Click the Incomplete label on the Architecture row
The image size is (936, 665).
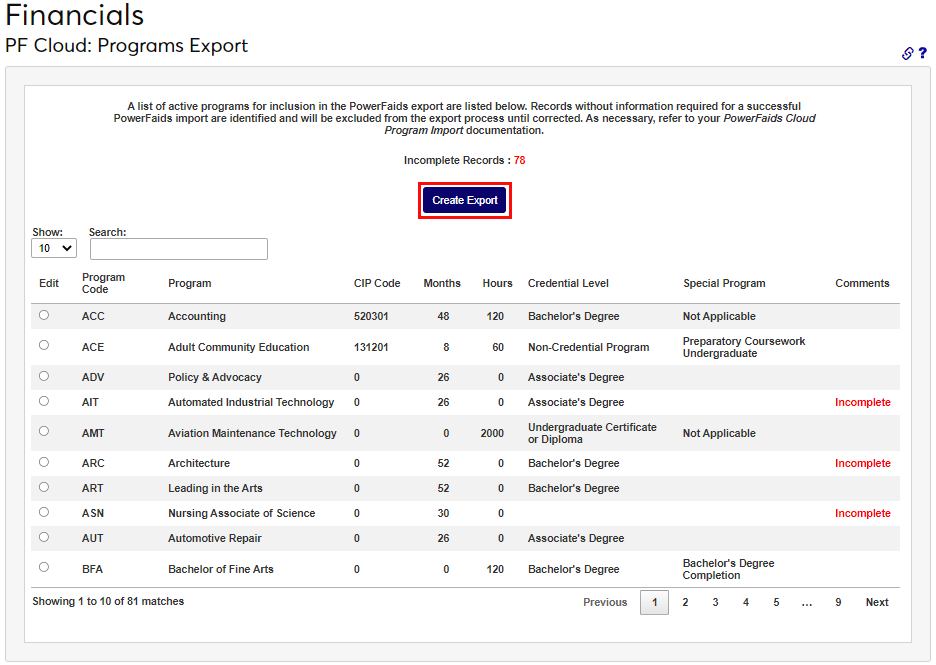point(862,462)
